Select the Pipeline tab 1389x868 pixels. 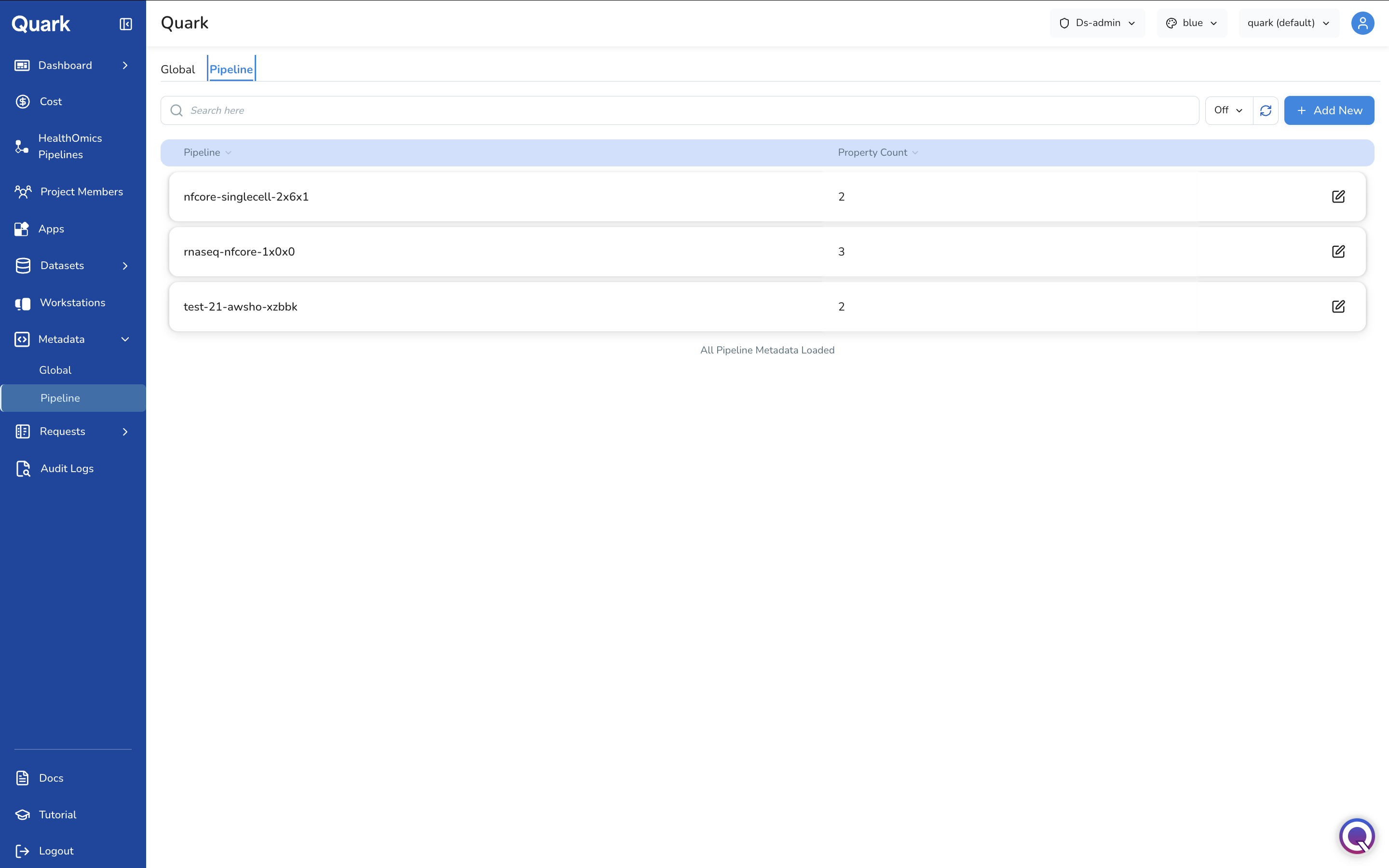[231, 69]
